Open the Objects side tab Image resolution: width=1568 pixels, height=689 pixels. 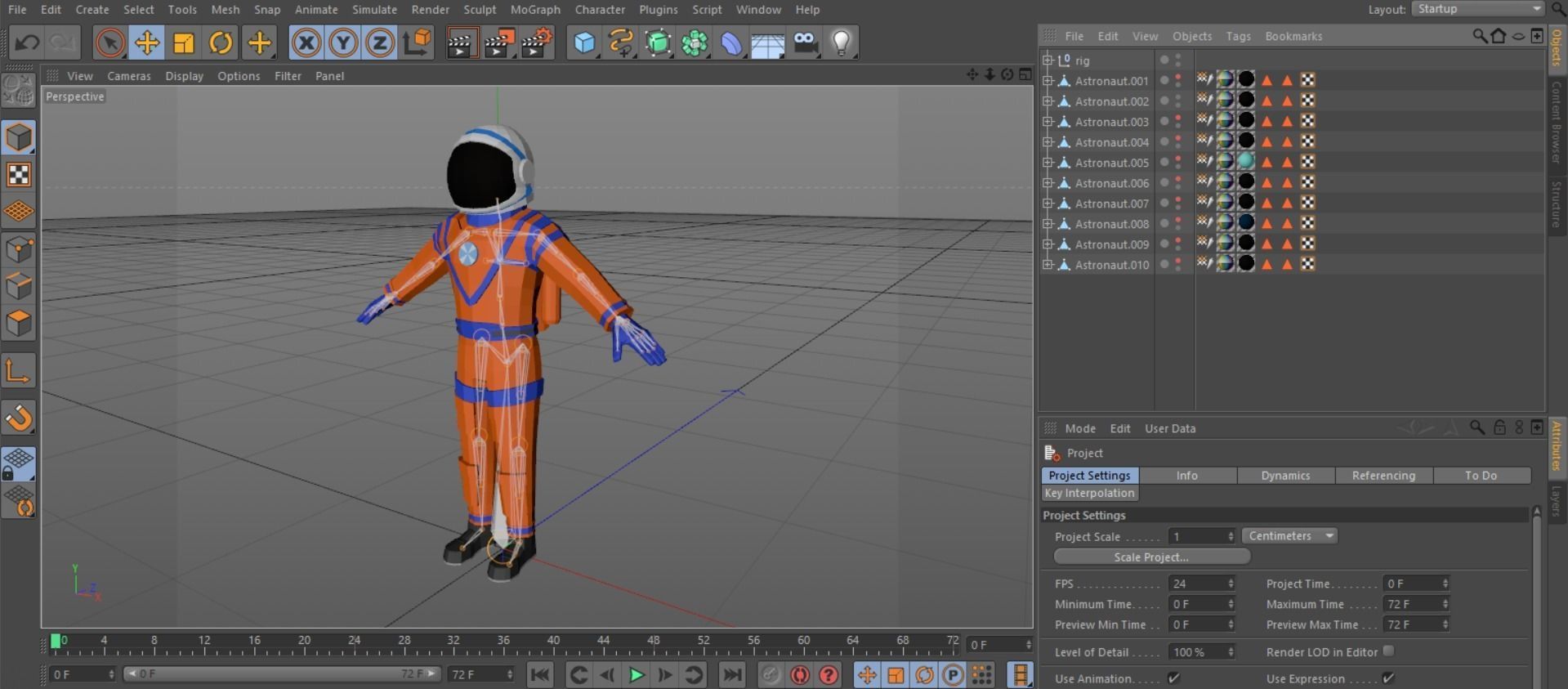(x=1557, y=47)
